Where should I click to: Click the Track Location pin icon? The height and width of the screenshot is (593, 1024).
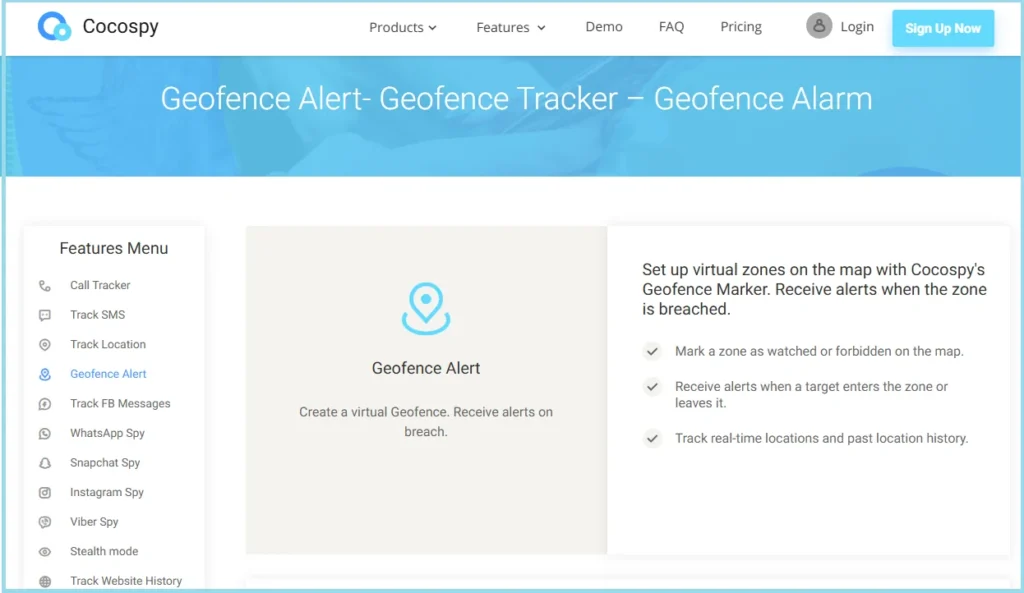coord(45,345)
